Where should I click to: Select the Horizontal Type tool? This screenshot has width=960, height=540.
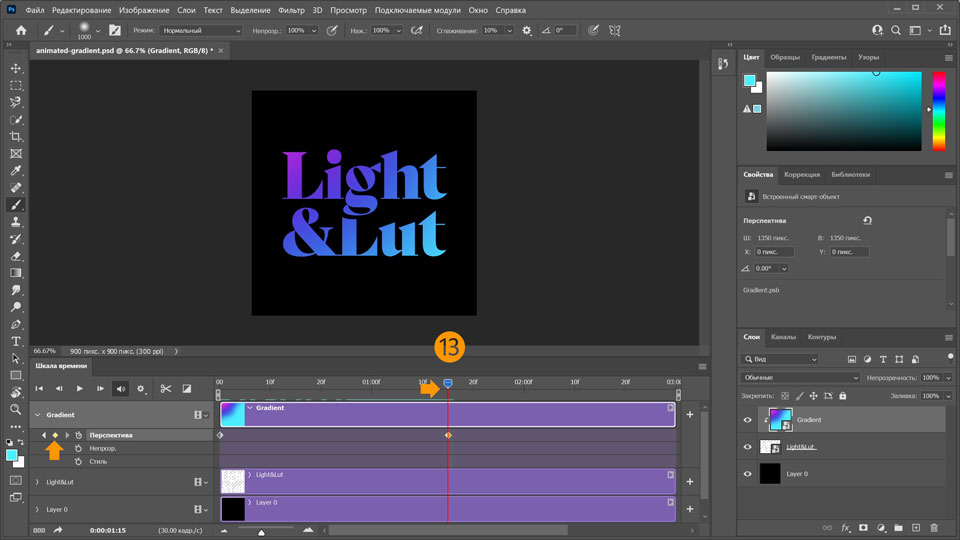click(16, 341)
